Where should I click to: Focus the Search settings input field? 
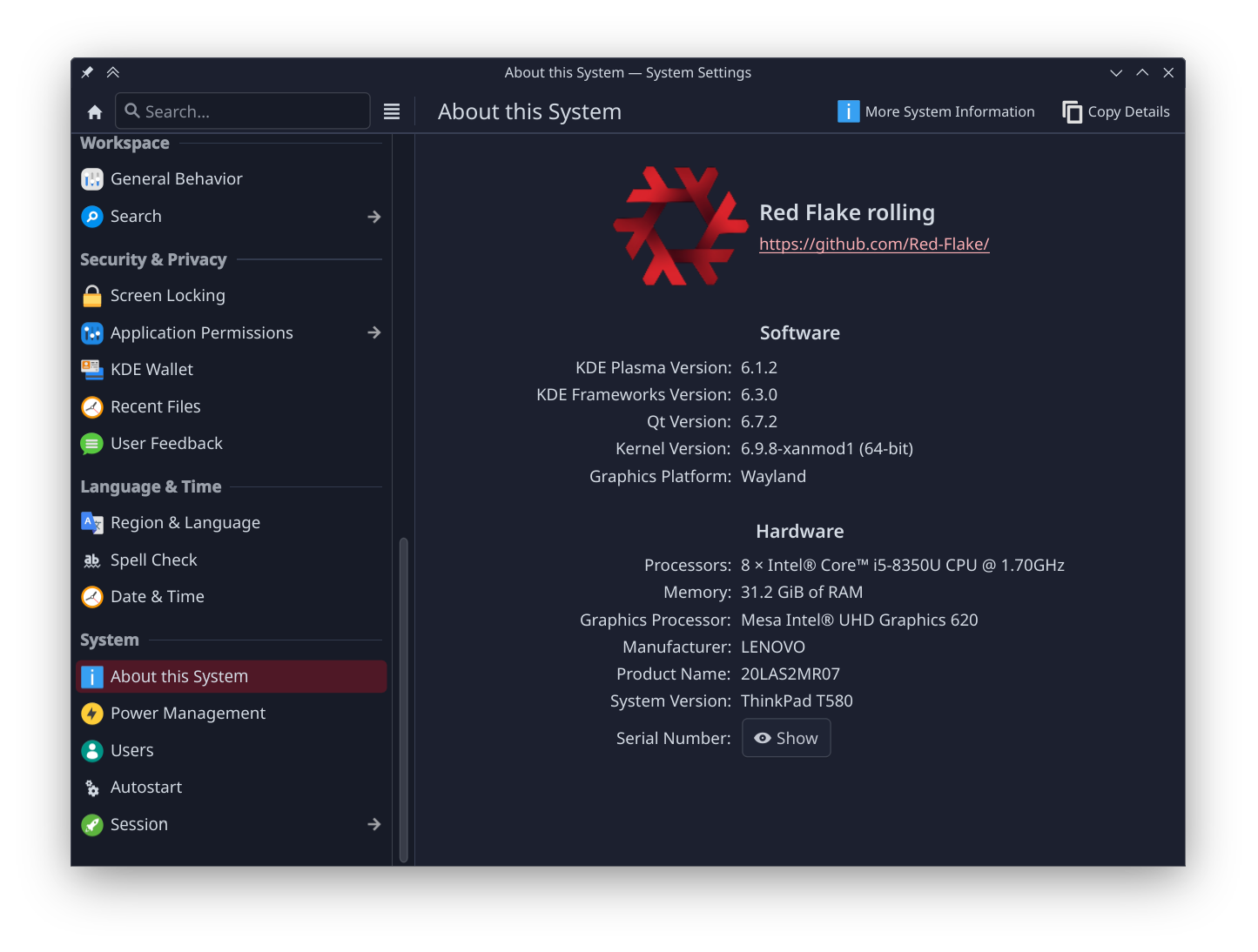pos(243,111)
